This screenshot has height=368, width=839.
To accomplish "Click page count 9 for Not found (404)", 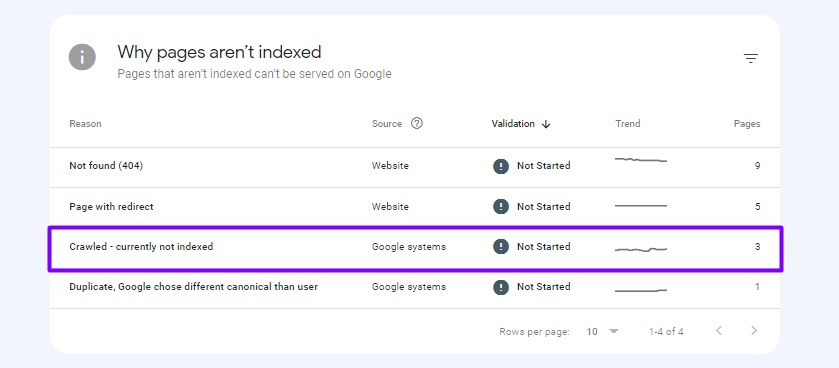I will coord(757,166).
